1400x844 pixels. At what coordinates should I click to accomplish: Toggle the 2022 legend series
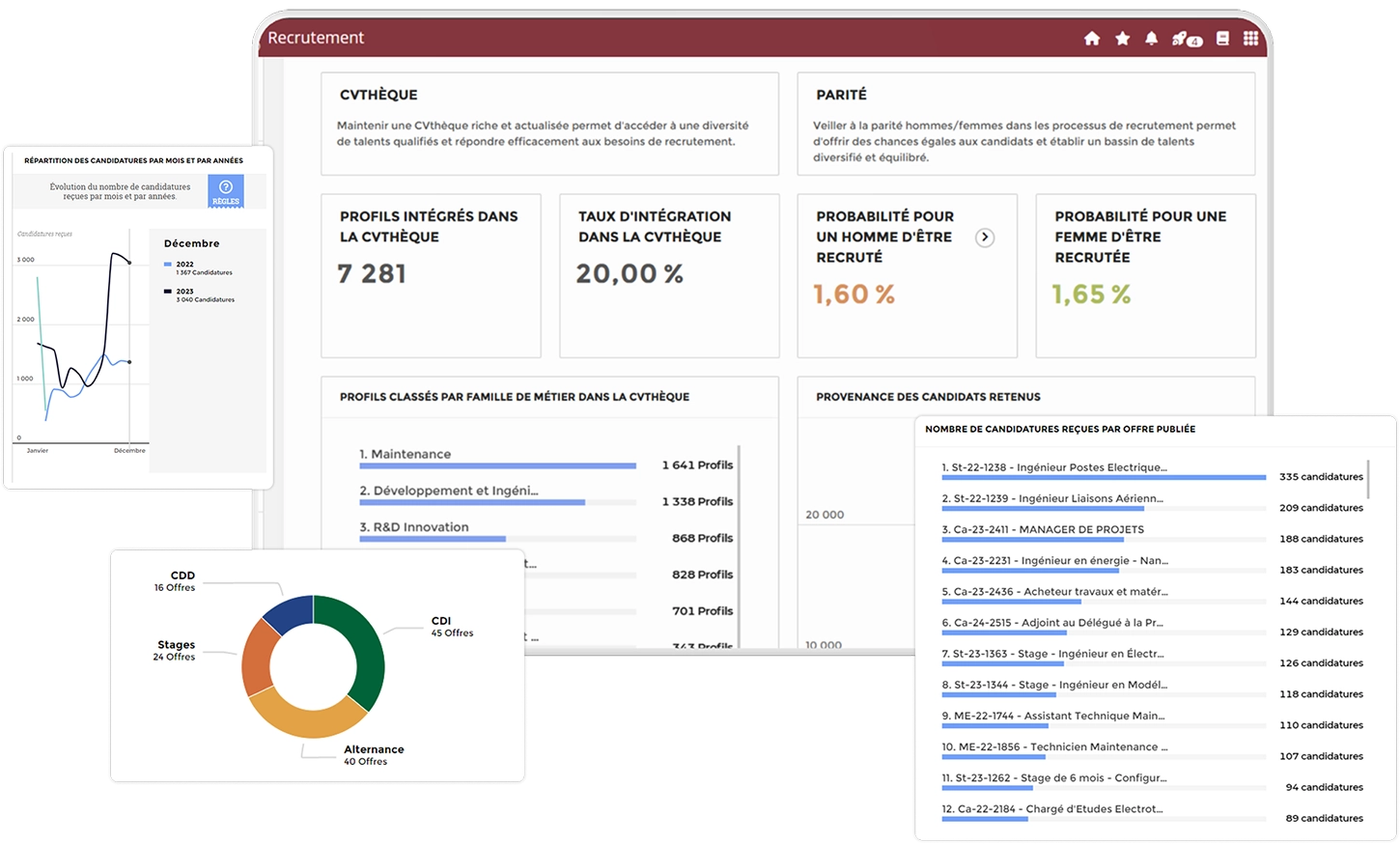(184, 265)
